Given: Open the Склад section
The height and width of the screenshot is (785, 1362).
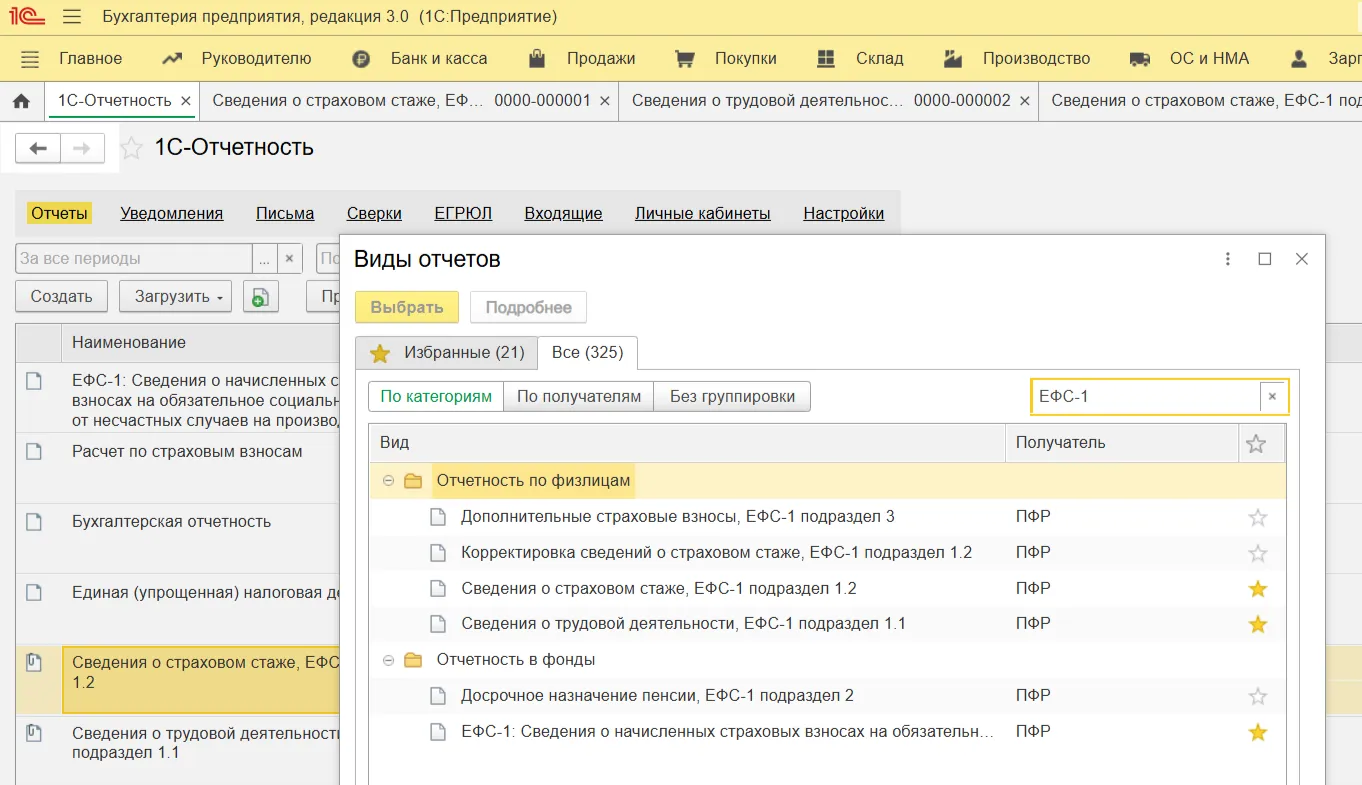Looking at the screenshot, I should 878,59.
